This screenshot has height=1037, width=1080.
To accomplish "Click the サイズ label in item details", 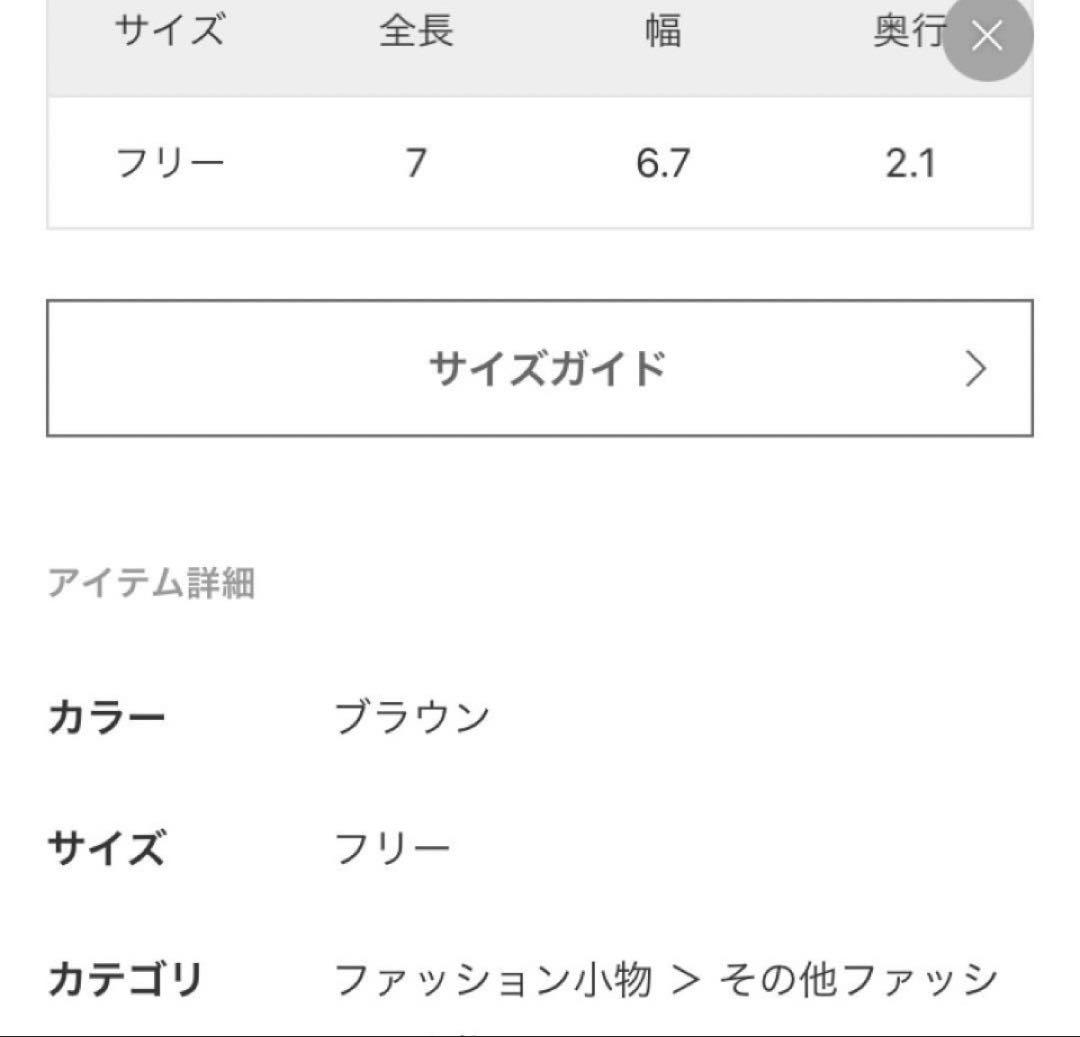I will [x=107, y=848].
